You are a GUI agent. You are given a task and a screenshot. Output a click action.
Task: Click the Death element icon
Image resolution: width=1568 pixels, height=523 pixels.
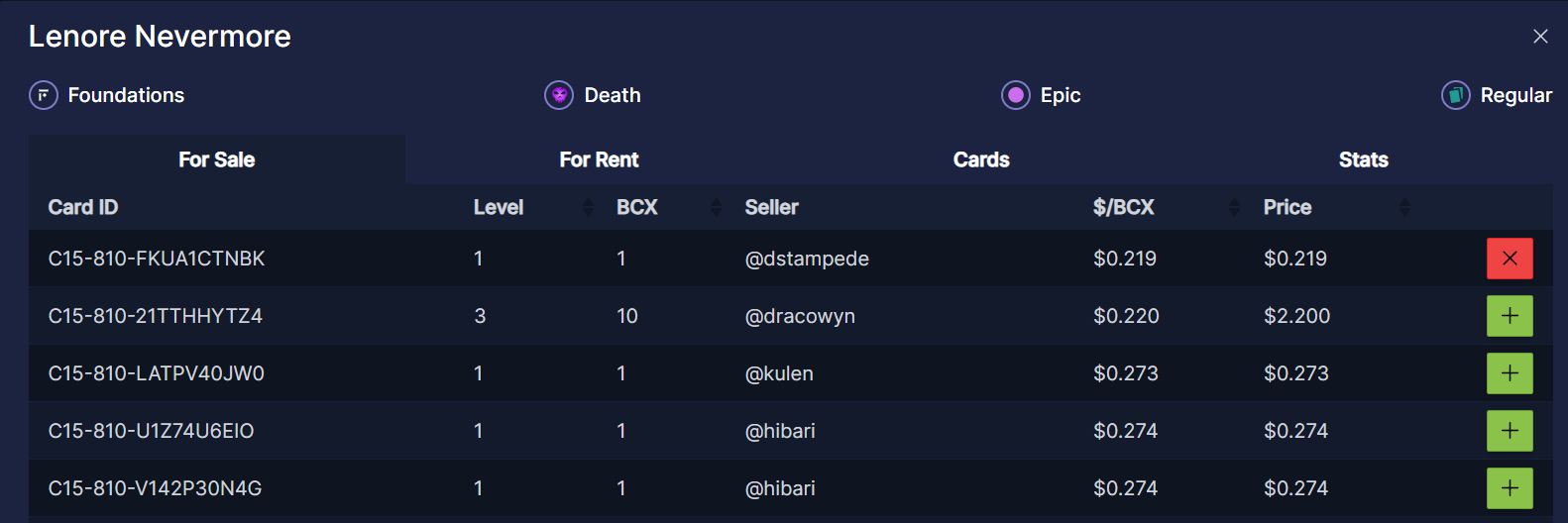[559, 95]
